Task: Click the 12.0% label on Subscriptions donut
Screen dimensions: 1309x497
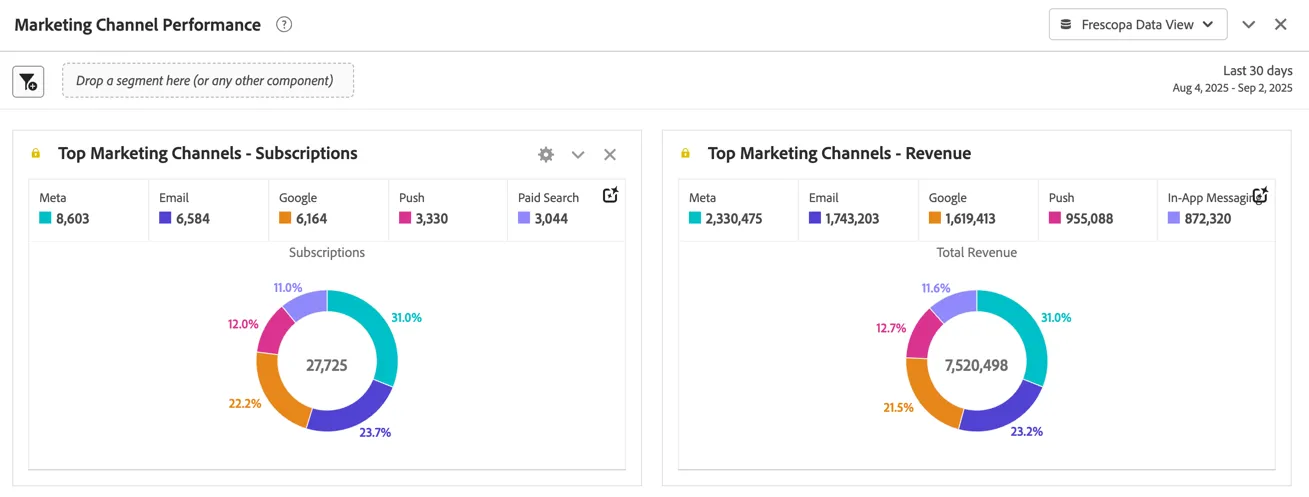Action: pyautogui.click(x=243, y=324)
